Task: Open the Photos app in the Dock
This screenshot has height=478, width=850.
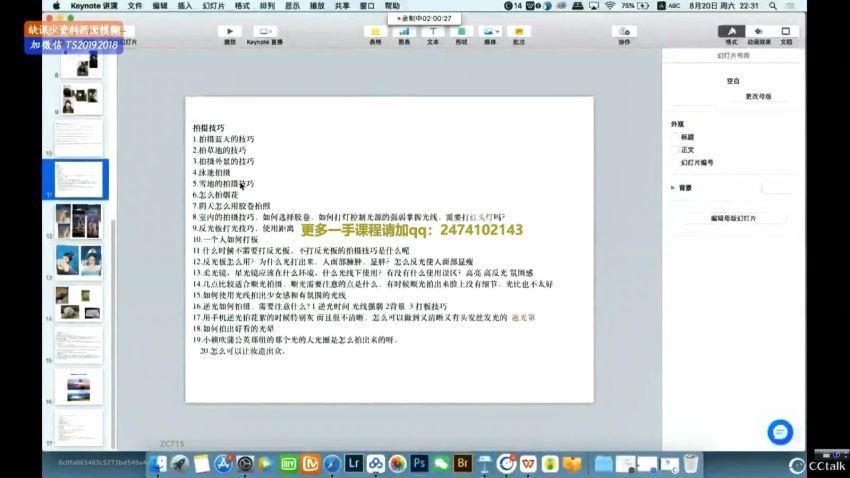Action: click(397, 464)
